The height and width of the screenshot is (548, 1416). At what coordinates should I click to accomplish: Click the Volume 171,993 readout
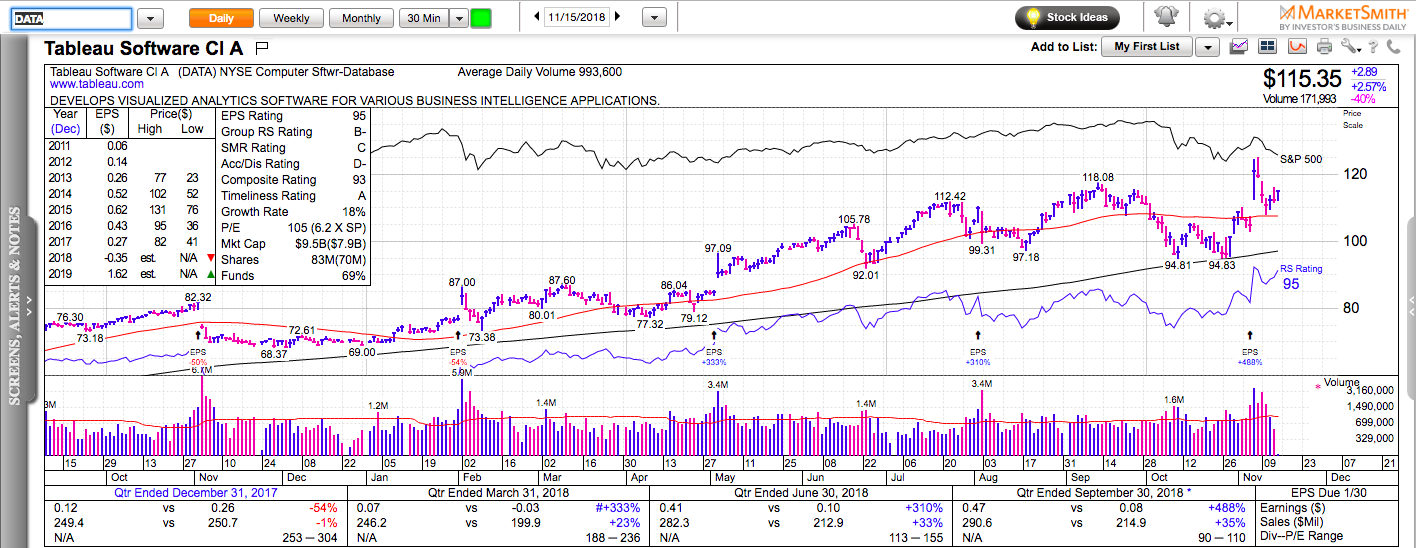[1300, 99]
